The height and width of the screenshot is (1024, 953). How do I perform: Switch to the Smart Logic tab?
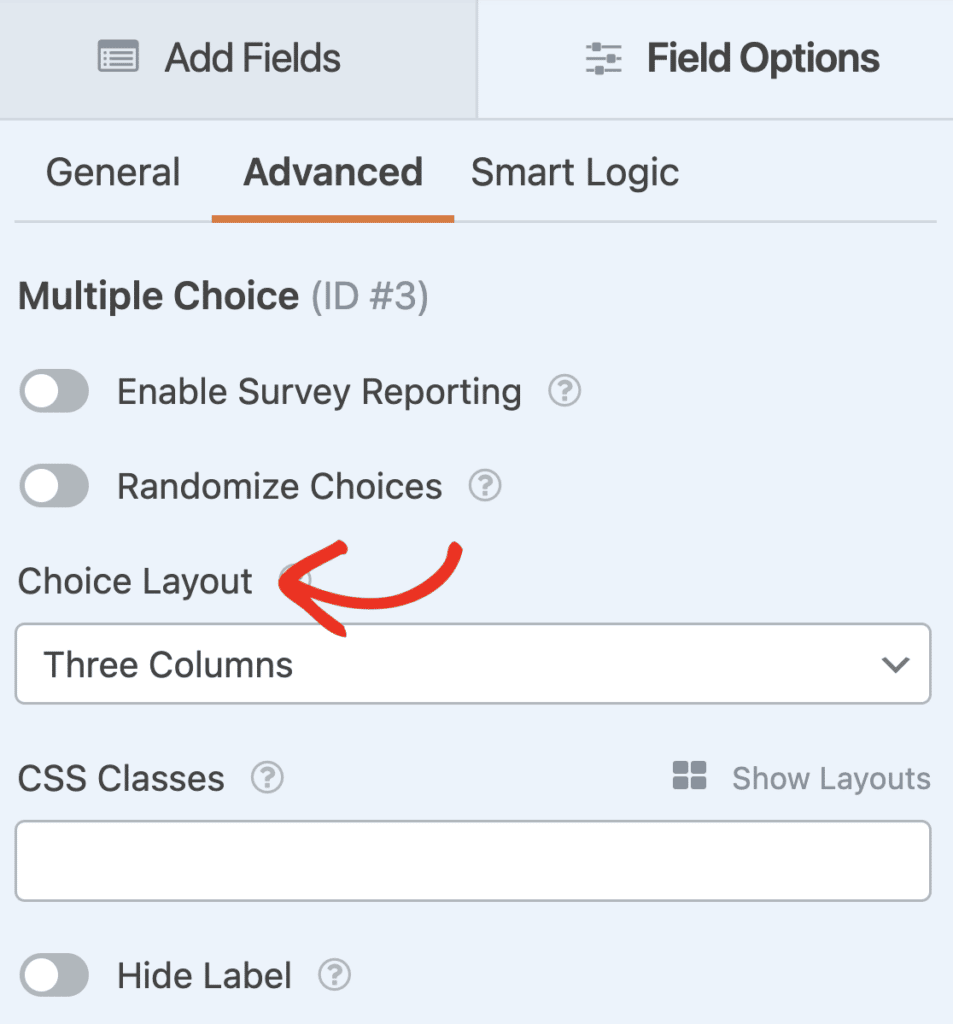coord(575,172)
